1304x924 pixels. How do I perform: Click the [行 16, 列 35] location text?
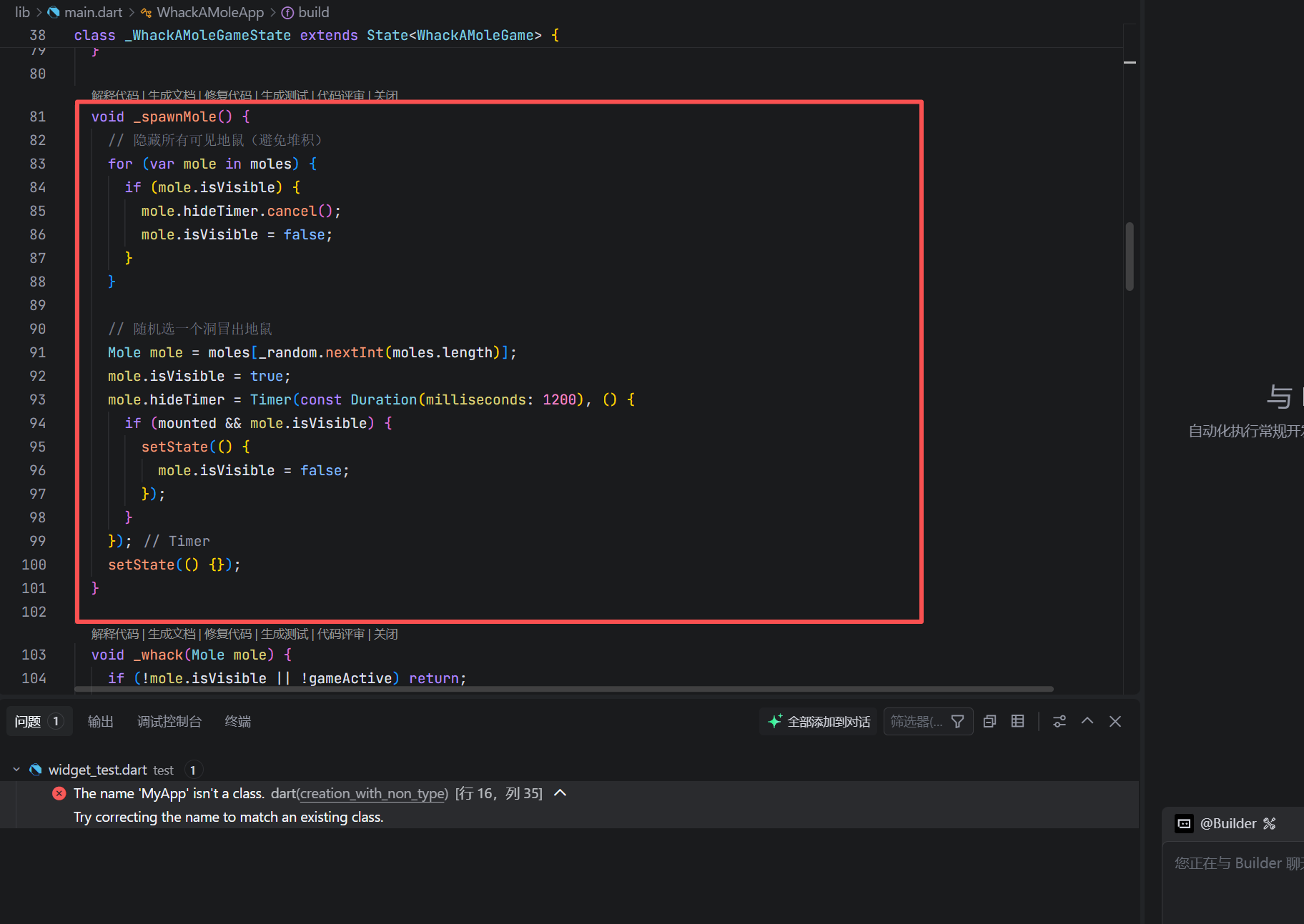(x=499, y=793)
